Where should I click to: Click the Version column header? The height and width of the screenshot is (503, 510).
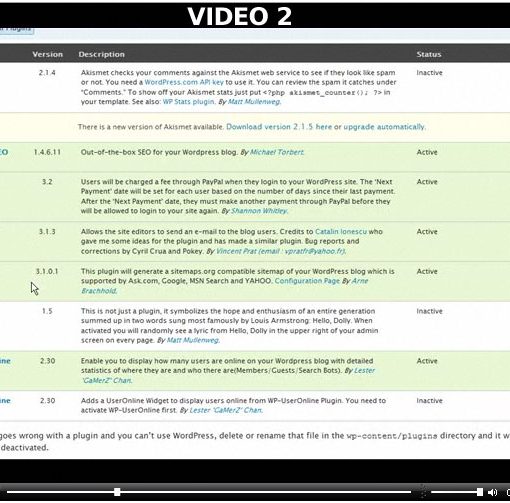pos(47,54)
